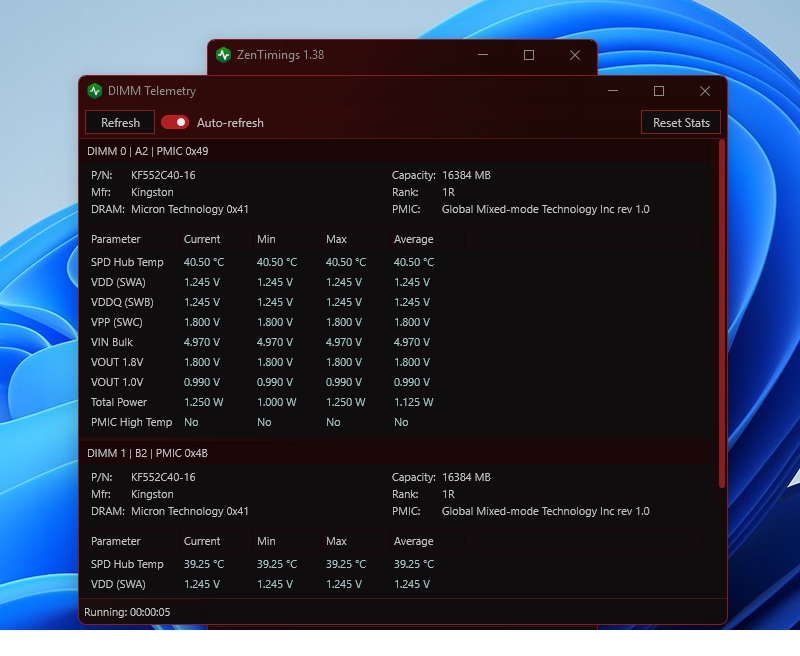This screenshot has width=800, height=656.
Task: Click the KF552C40-16 part number of DIMM 0
Action: (x=163, y=175)
